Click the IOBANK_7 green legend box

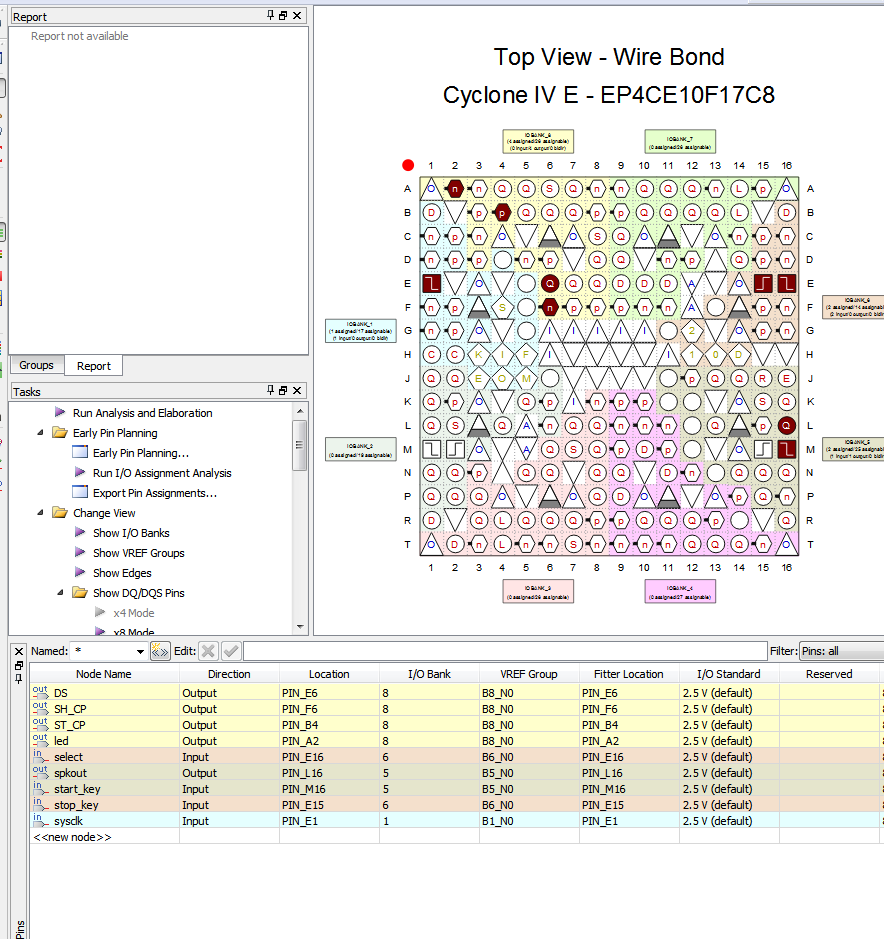[x=679, y=142]
